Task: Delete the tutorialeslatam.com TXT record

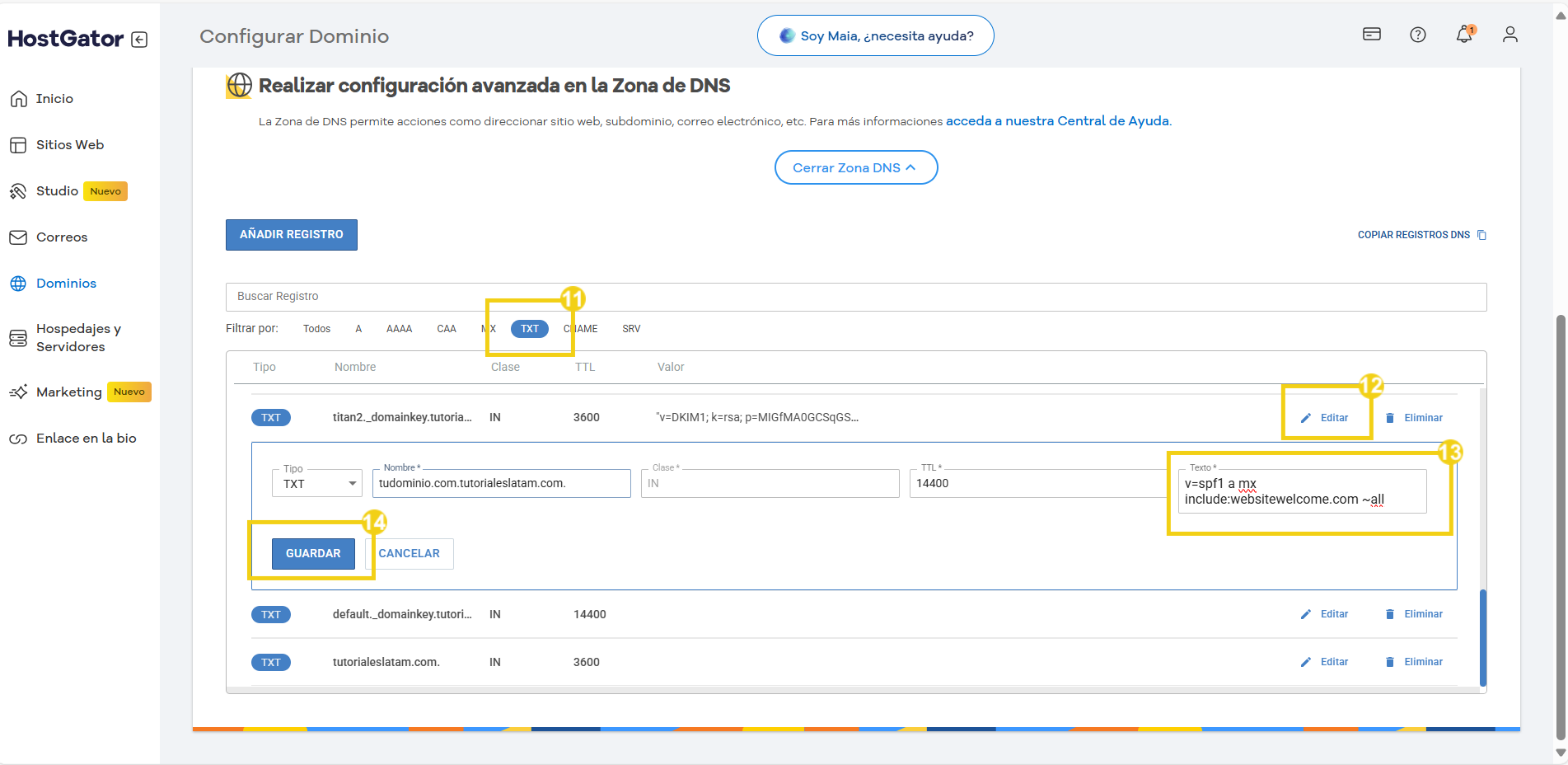Action: coord(1414,662)
